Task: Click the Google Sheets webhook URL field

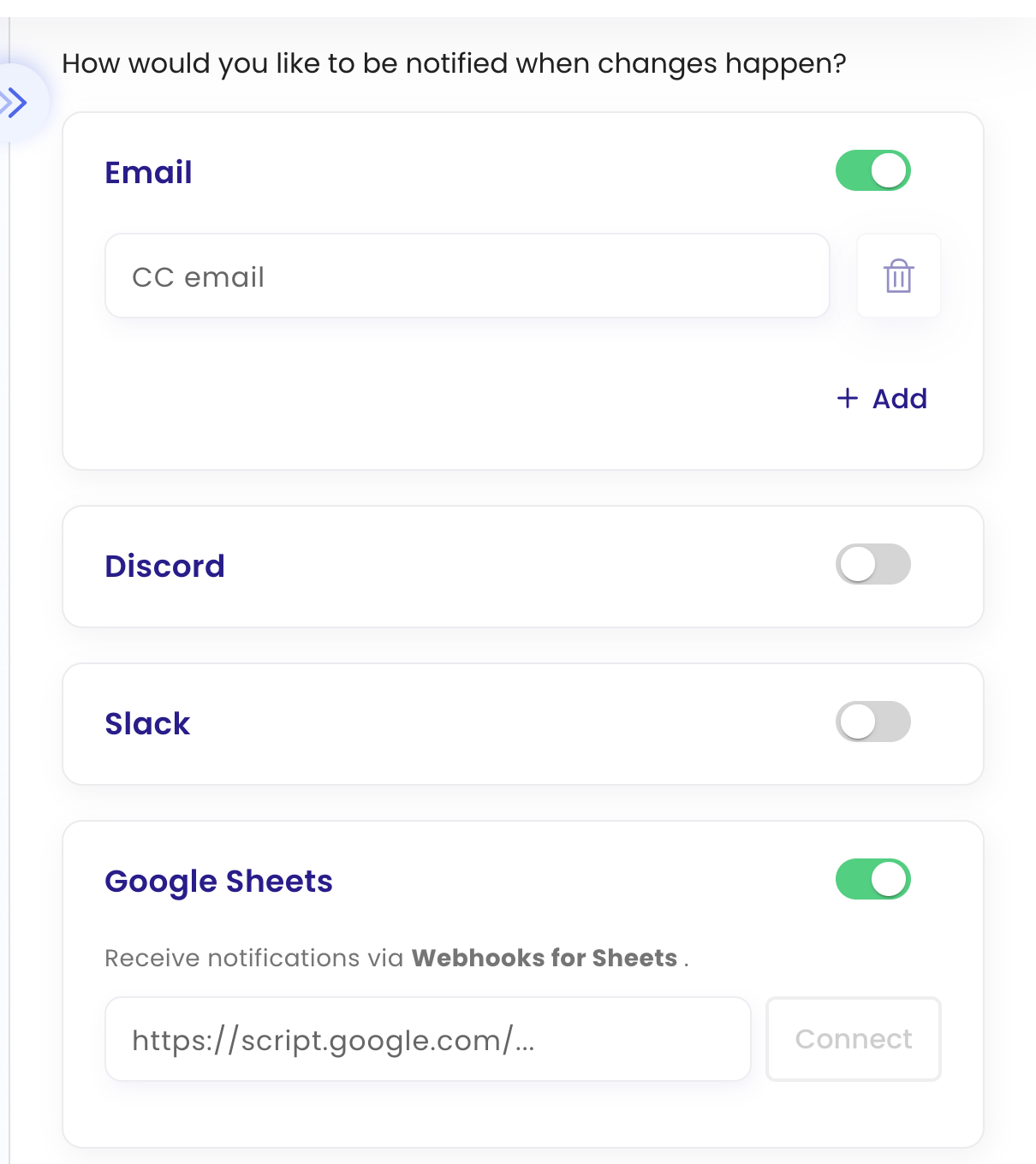Action: pos(426,1039)
